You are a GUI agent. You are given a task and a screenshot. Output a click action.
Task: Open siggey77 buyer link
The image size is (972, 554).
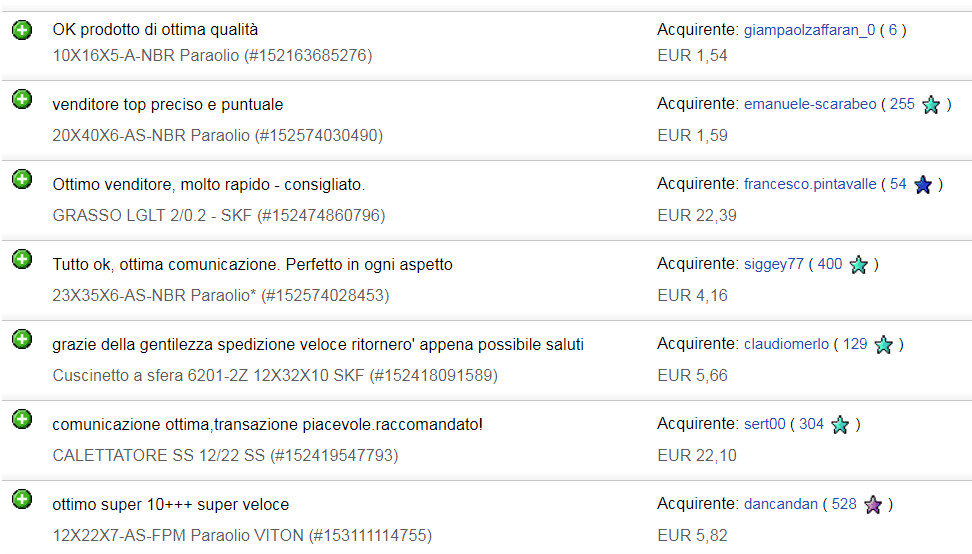pyautogui.click(x=774, y=264)
